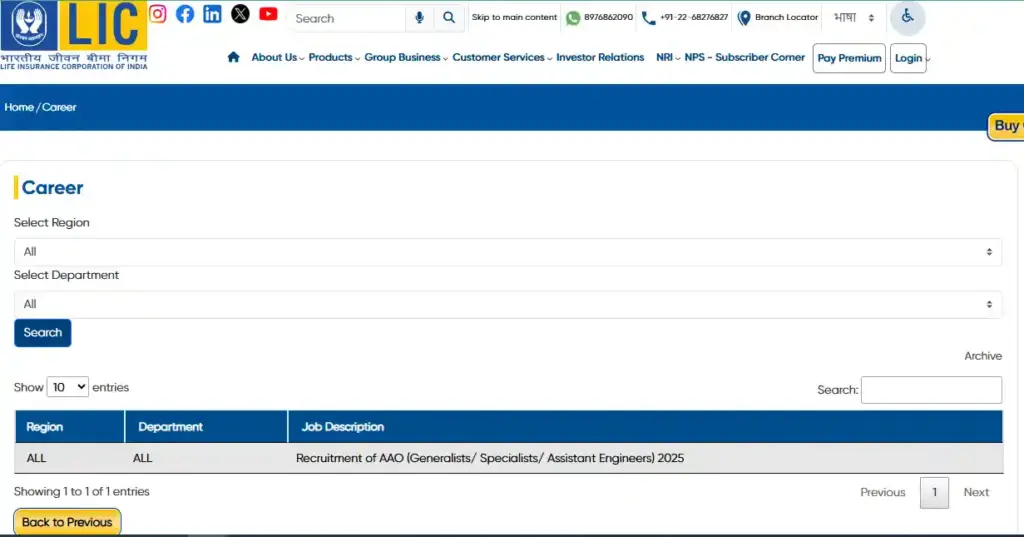Click the +91-22-68276827 phone number
This screenshot has width=1024, height=537.
694,18
